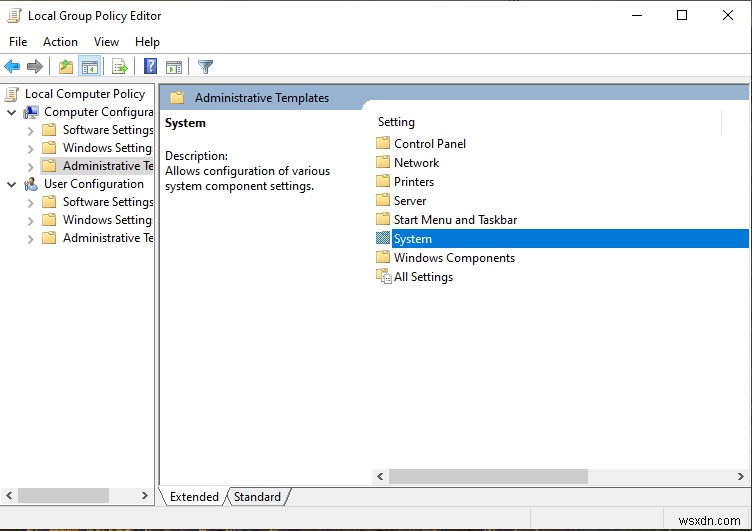Click the tree pane horizontal scrollbar
Image resolution: width=752 pixels, height=531 pixels.
(x=63, y=495)
